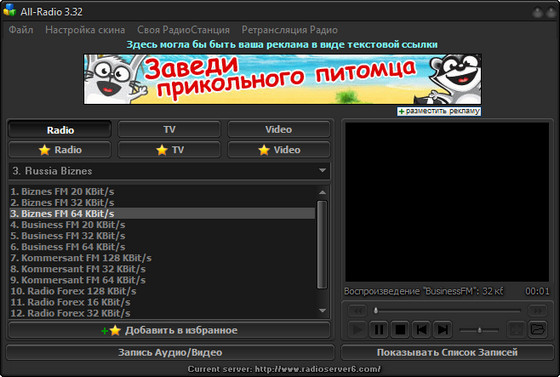
Task: Click the fast-forward button beside the seek bar
Action: click(537, 311)
